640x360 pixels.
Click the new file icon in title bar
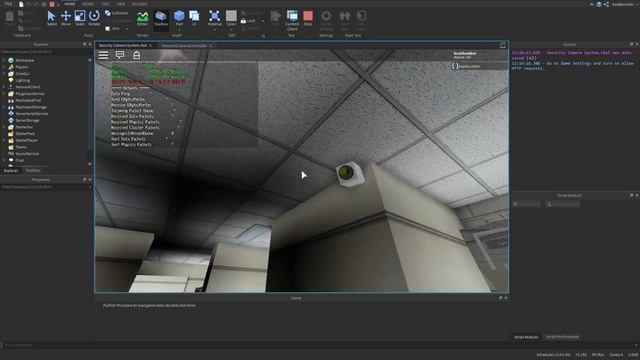pyautogui.click(x=21, y=4)
